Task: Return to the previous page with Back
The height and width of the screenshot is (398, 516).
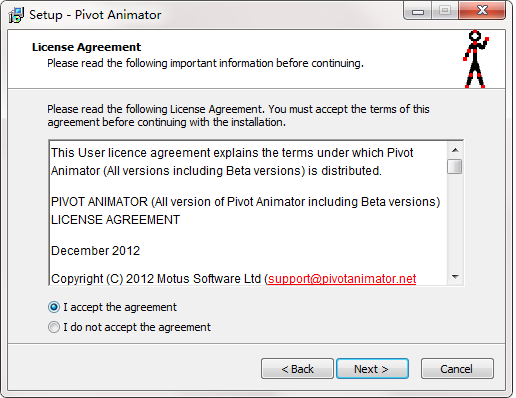Action: (x=297, y=369)
